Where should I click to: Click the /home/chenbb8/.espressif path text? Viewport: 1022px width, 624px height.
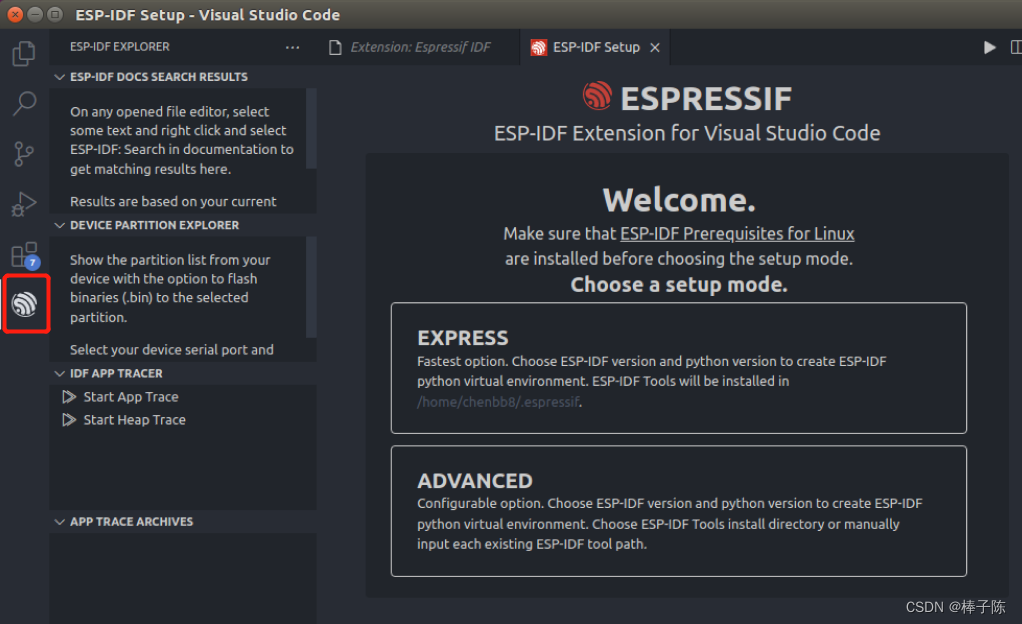coord(499,402)
